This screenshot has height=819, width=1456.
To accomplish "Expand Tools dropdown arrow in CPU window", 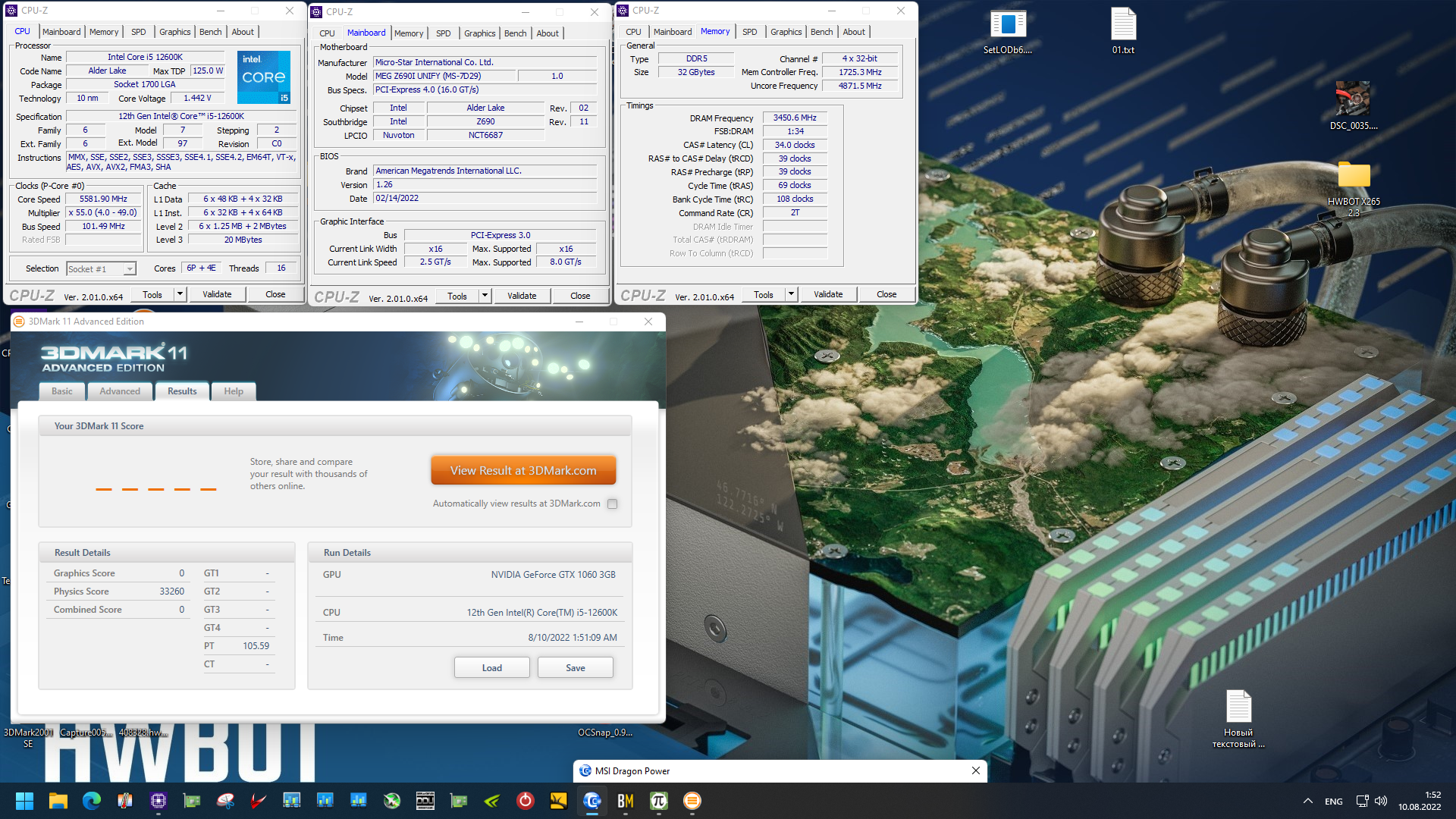I will pyautogui.click(x=180, y=294).
